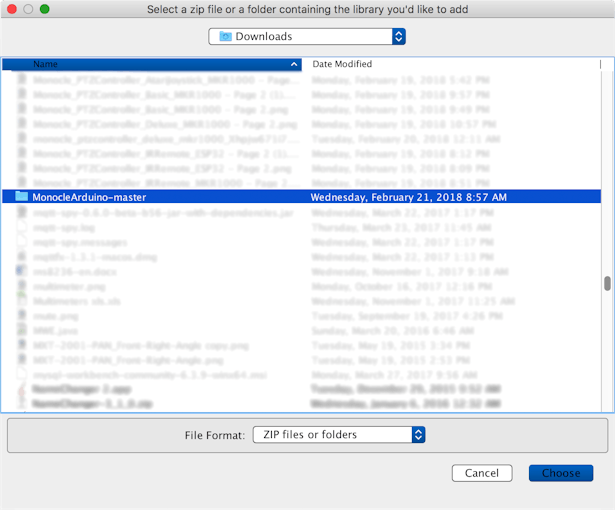Select the MonocleArduino-master folder row

301,197
